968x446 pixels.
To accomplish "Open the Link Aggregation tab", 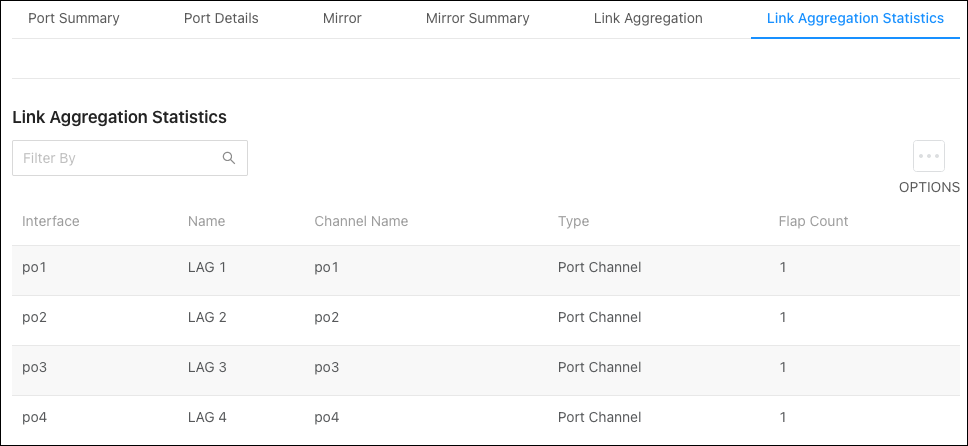I will tap(648, 19).
